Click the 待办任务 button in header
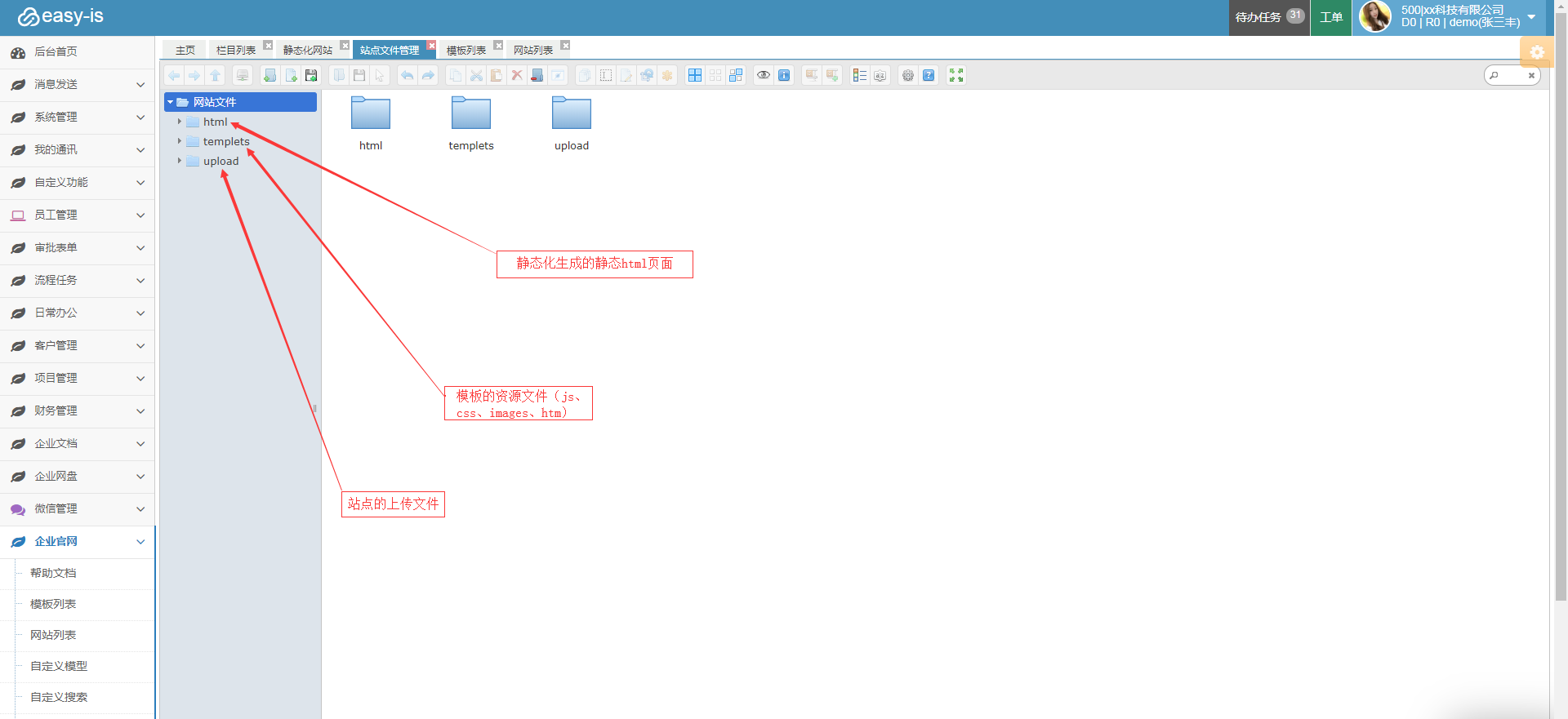1568x719 pixels. (1269, 17)
